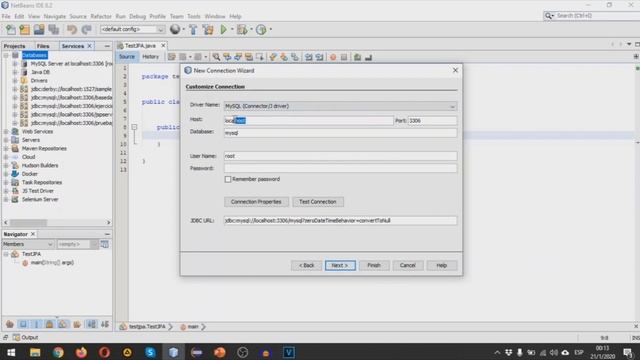Open Chrome from the Windows taskbar
Viewport: 640px width, 360px height.
58,352
